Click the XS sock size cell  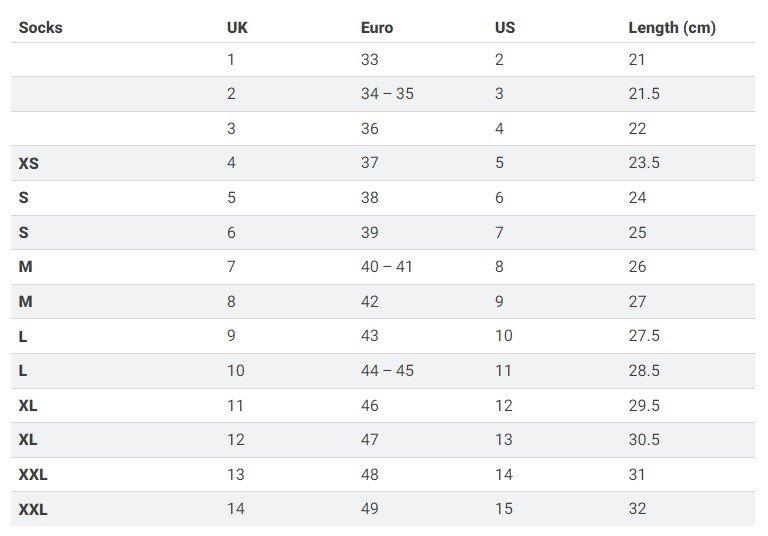(x=29, y=163)
